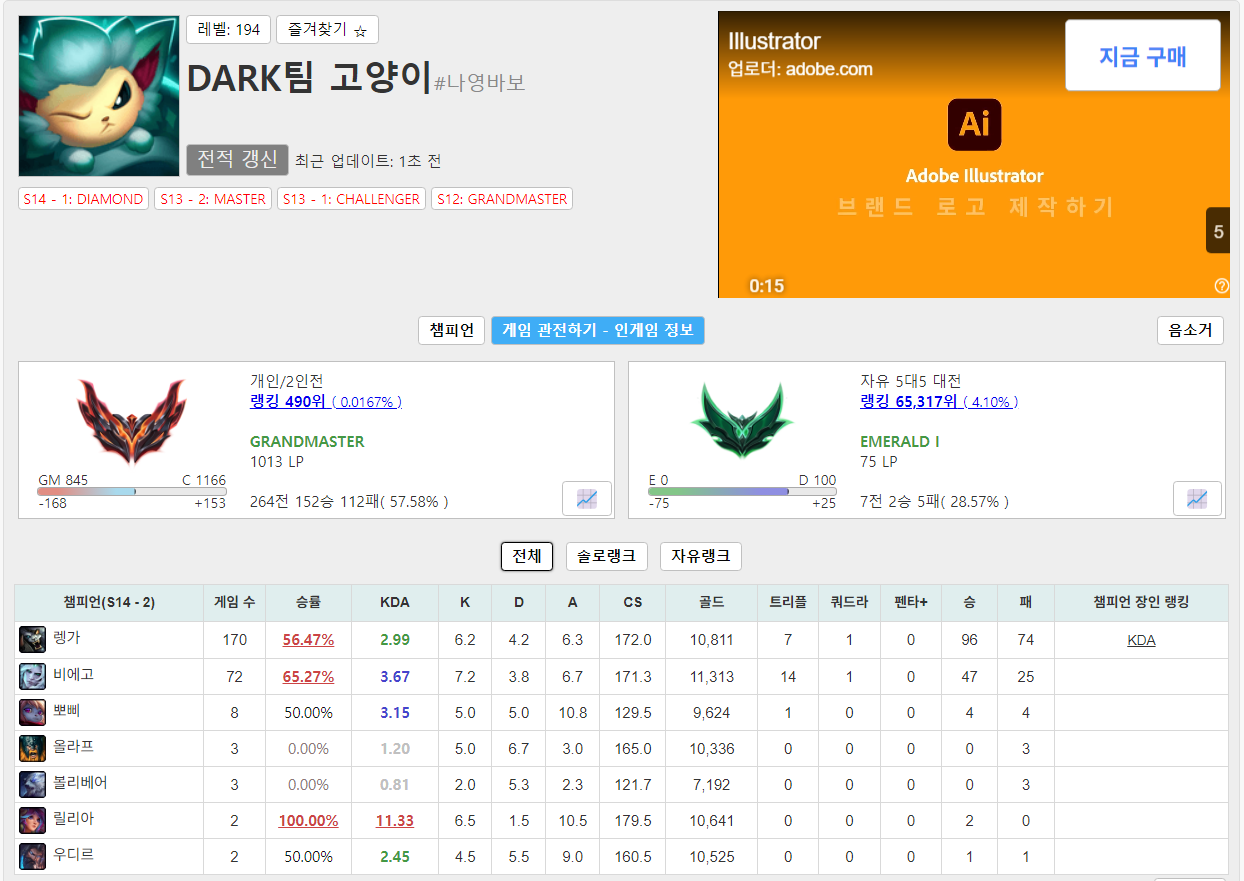
Task: Click the 비에고 champion name
Action: (x=73, y=674)
